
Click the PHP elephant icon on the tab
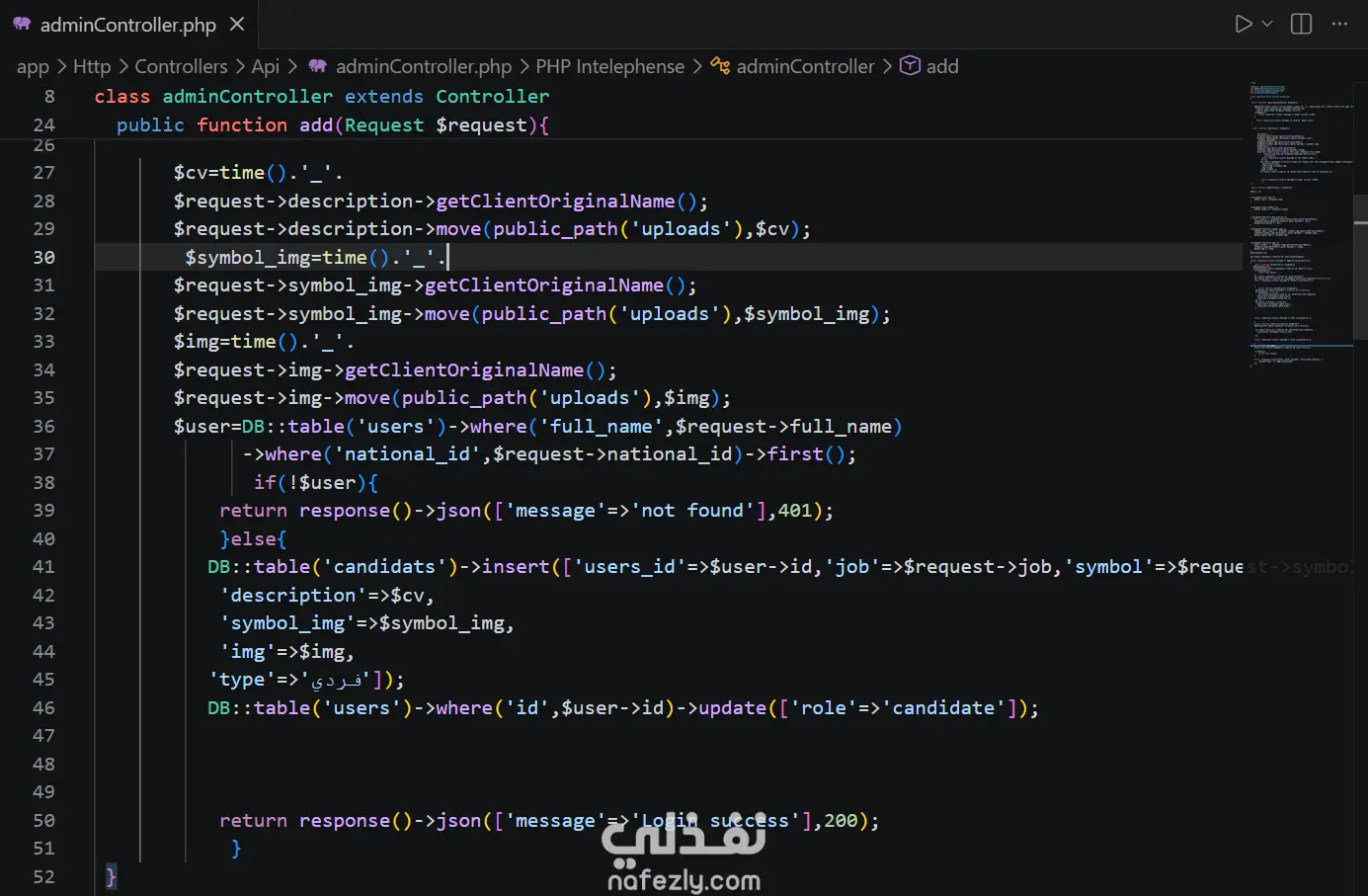pyautogui.click(x=22, y=24)
